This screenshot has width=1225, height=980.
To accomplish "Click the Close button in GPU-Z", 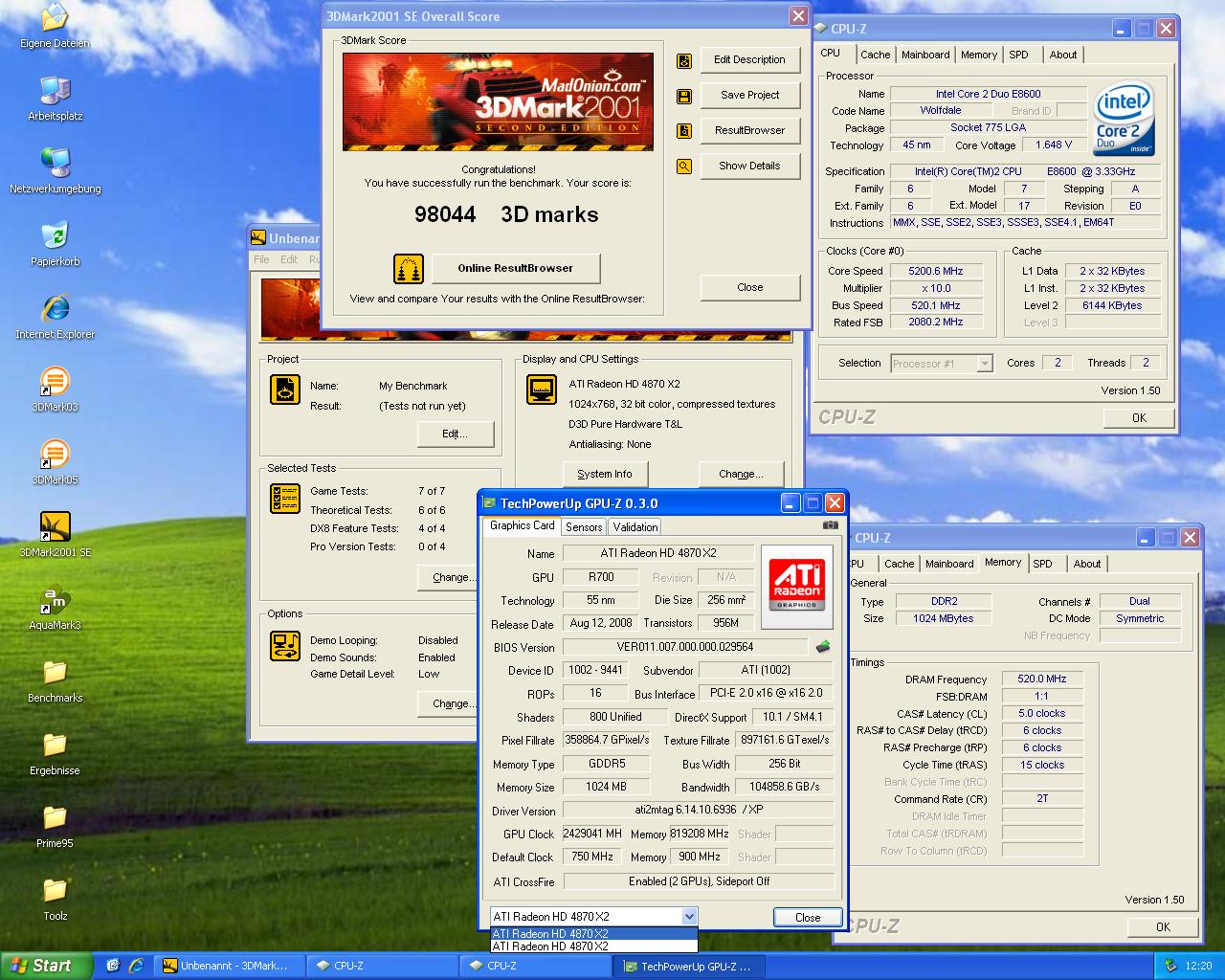I will click(x=808, y=917).
